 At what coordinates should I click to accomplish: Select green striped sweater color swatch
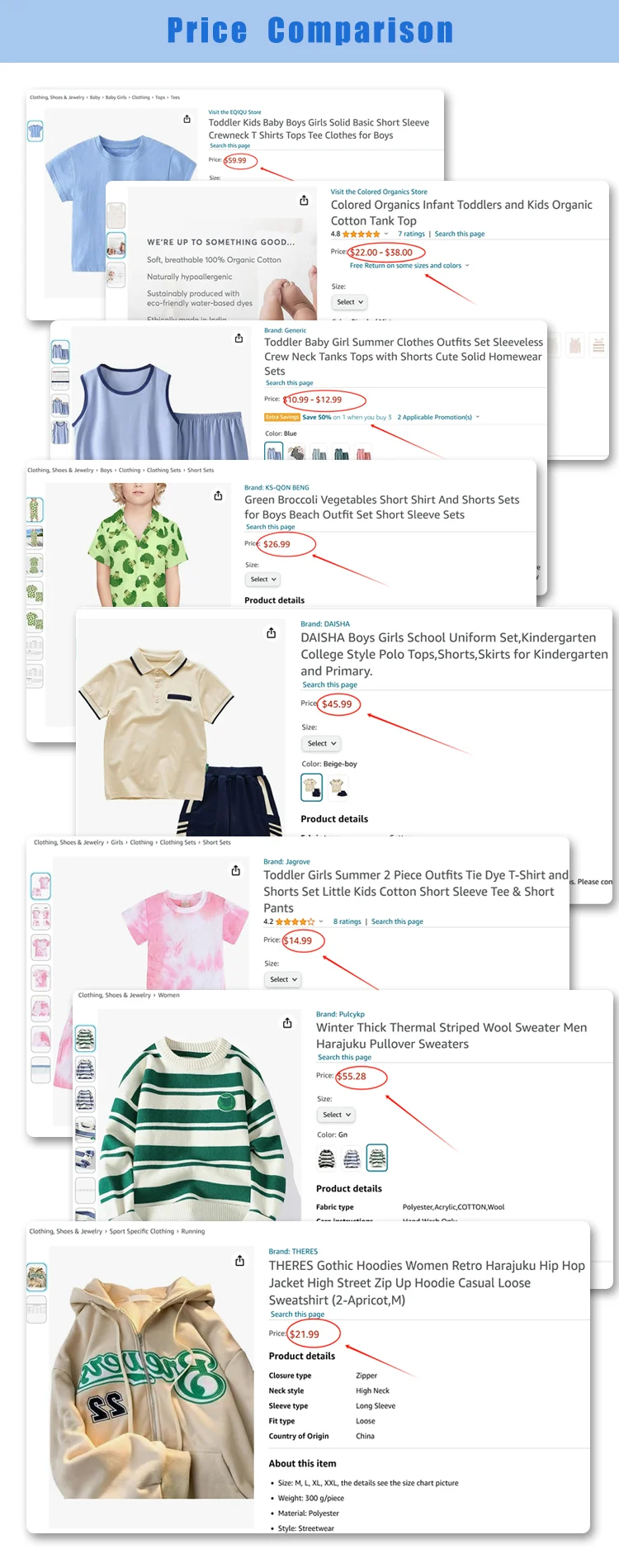[x=376, y=1158]
